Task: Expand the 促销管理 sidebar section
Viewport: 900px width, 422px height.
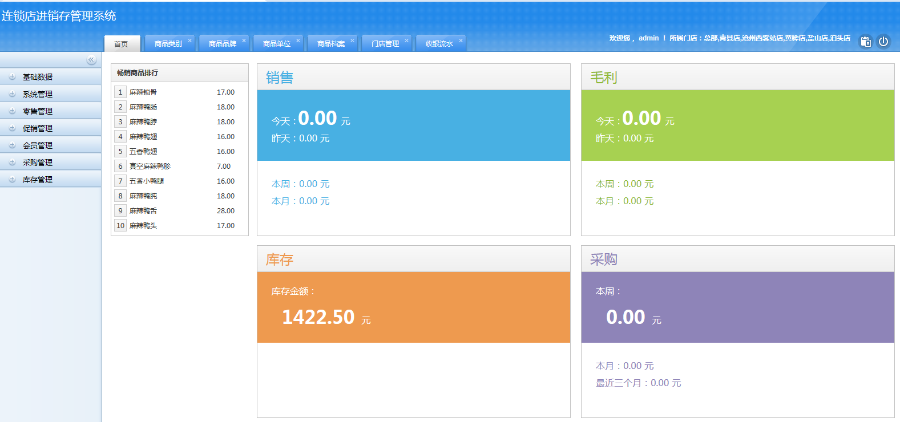Action: pos(51,129)
